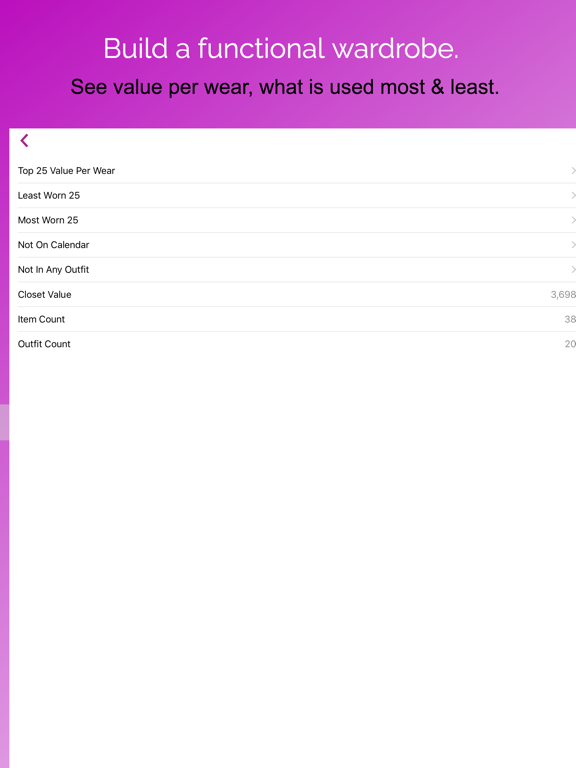Image resolution: width=576 pixels, height=768 pixels.
Task: Click the Build a functional wardrobe headline
Action: click(281, 48)
